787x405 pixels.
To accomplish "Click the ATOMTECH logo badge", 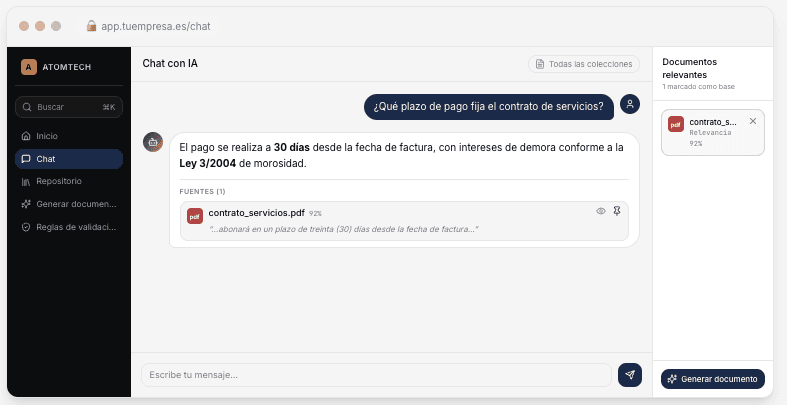I will (x=29, y=67).
